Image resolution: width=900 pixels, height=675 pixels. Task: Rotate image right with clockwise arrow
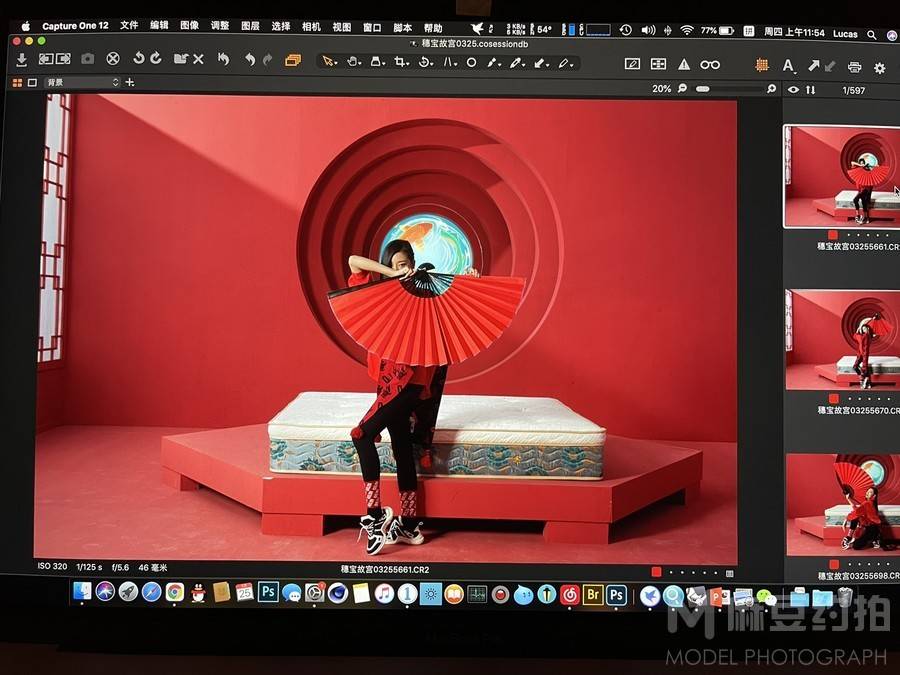156,59
